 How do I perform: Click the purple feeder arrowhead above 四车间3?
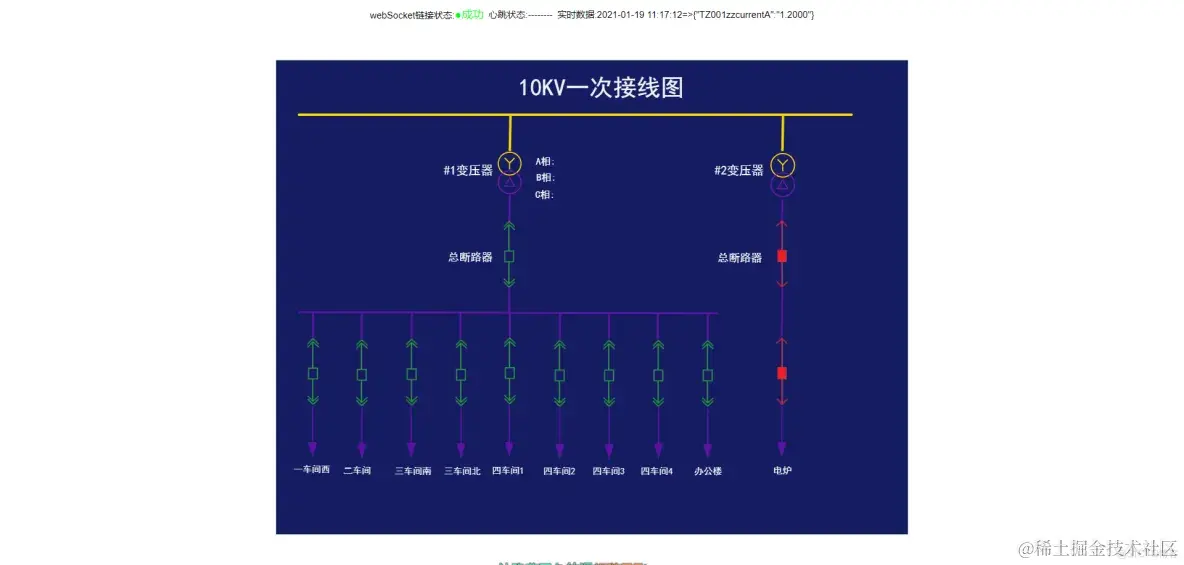609,451
